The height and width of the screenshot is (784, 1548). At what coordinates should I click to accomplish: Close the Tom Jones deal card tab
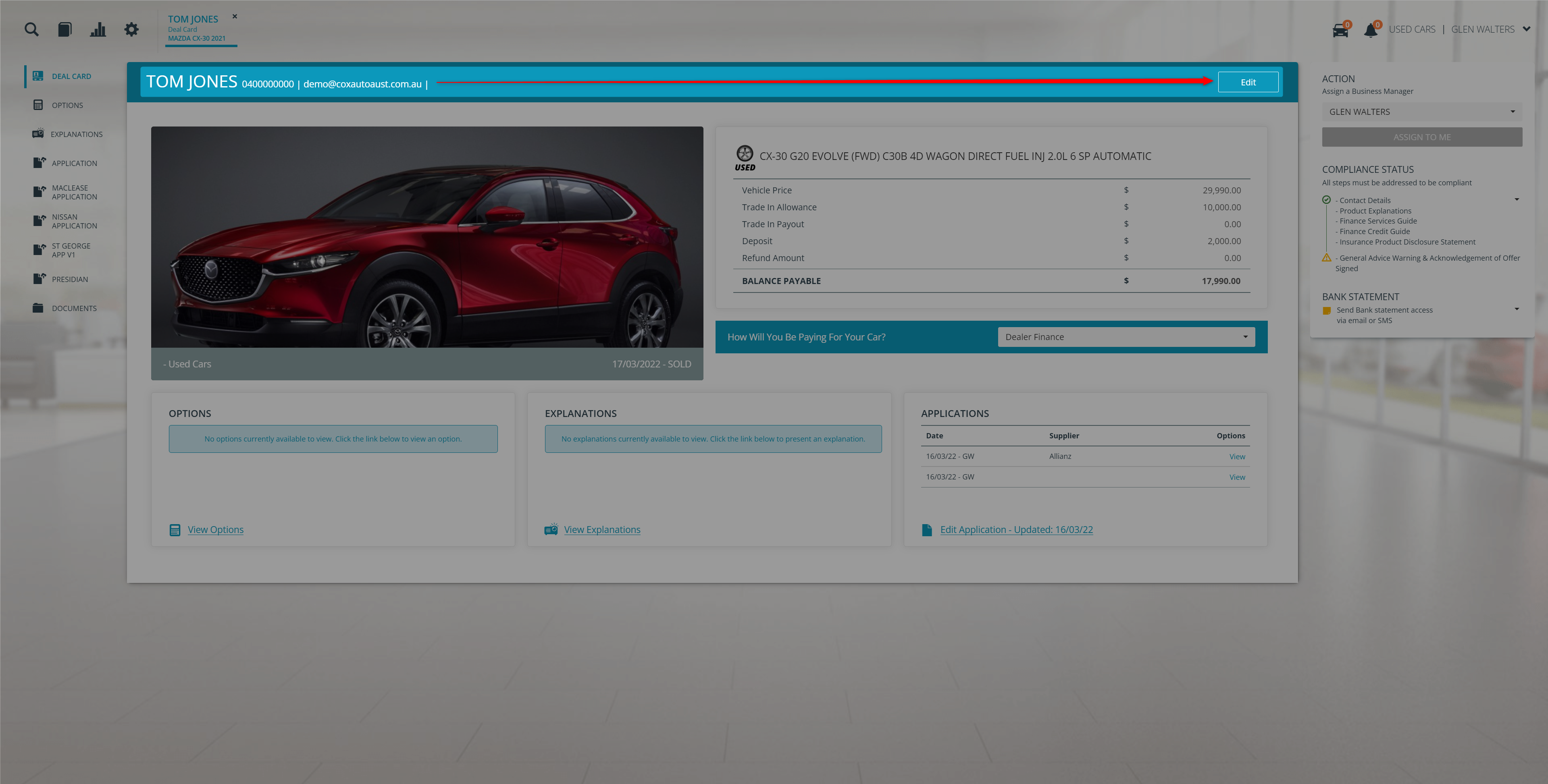[x=235, y=16]
